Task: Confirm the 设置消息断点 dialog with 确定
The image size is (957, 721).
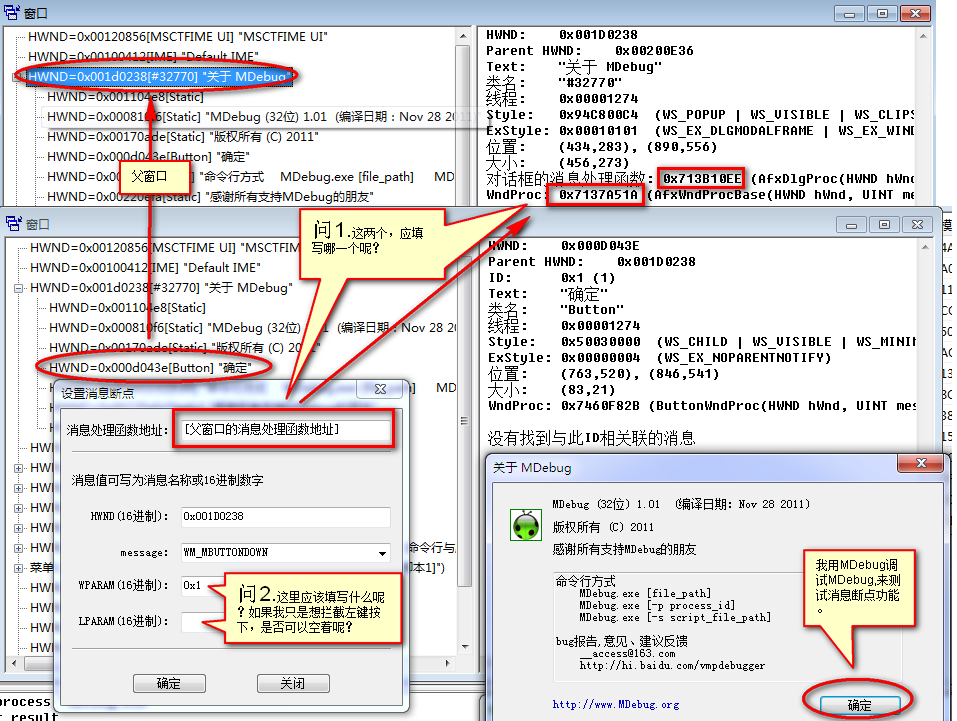Action: coord(169,683)
